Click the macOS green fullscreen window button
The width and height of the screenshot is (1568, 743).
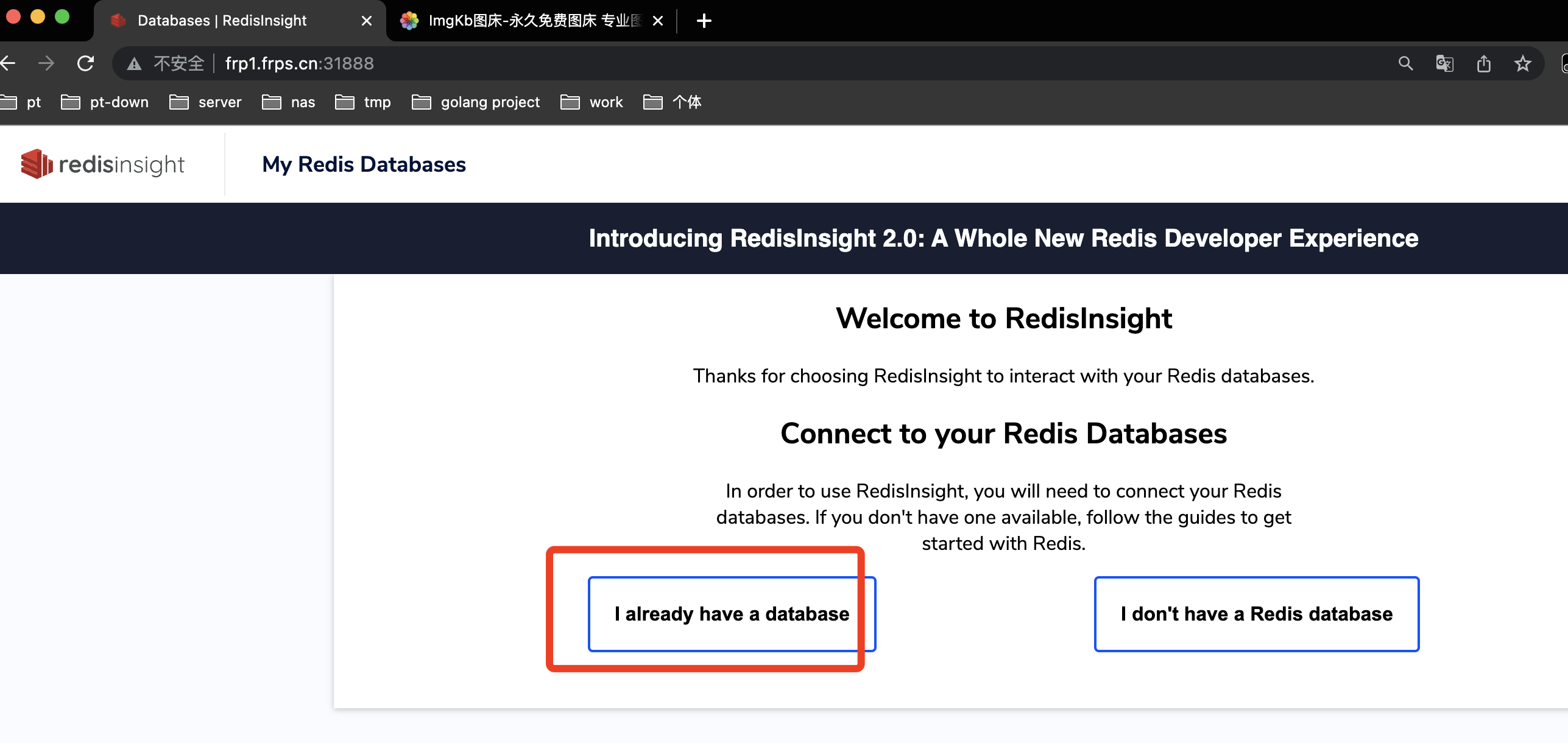[62, 16]
